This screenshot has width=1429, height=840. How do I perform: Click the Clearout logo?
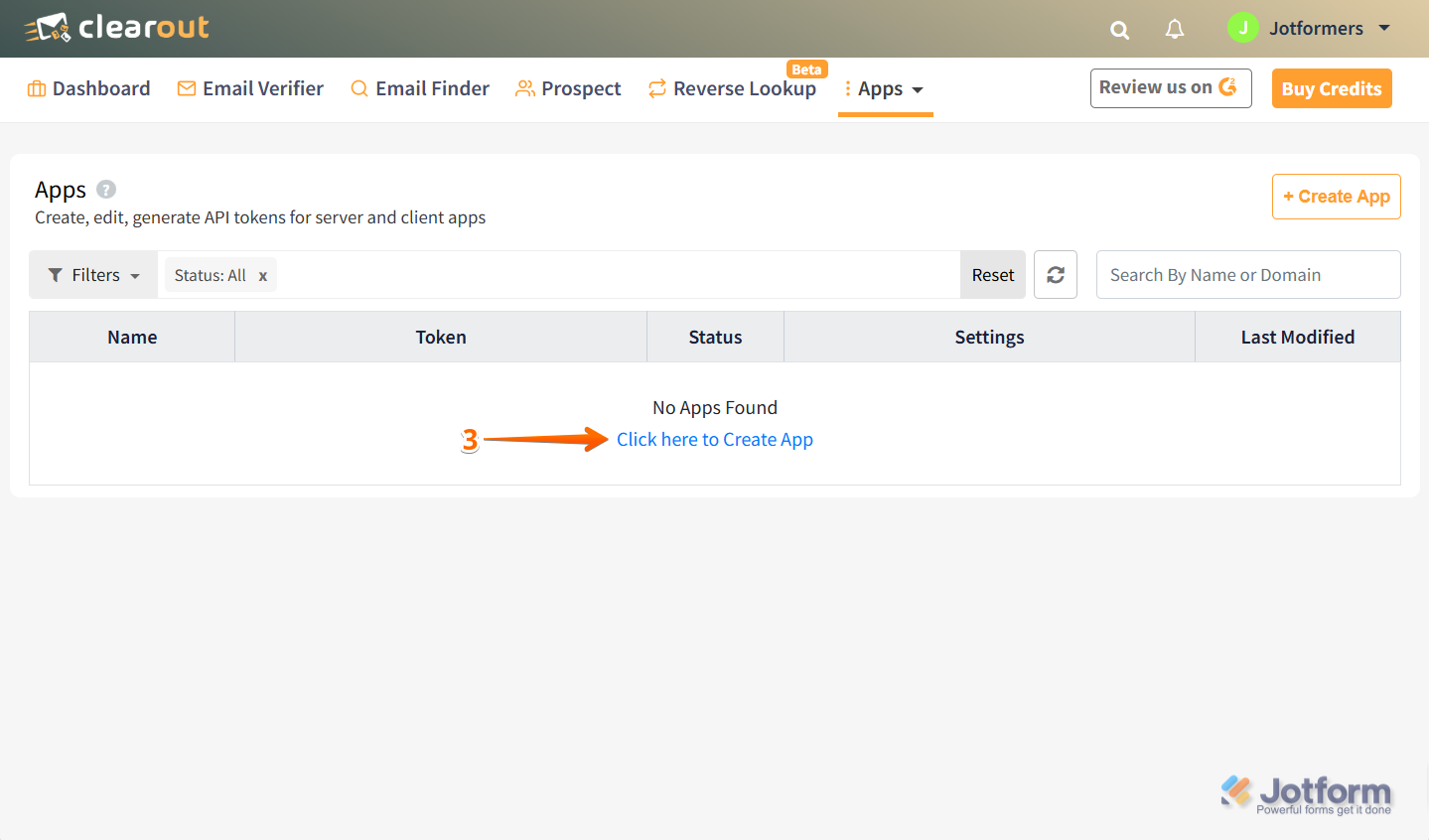tap(117, 28)
